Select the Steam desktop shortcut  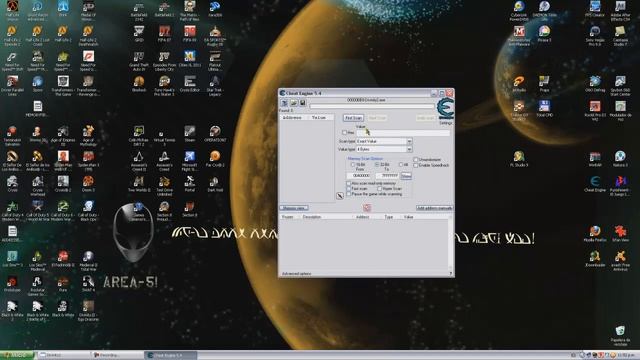tap(189, 134)
